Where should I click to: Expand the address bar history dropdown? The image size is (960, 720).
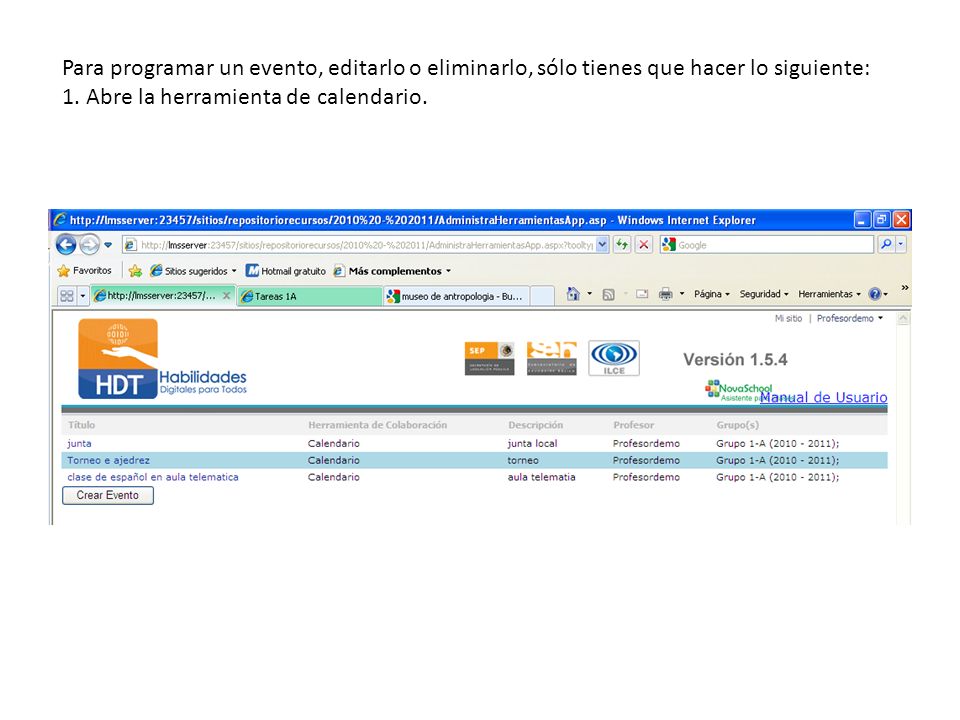(x=602, y=245)
